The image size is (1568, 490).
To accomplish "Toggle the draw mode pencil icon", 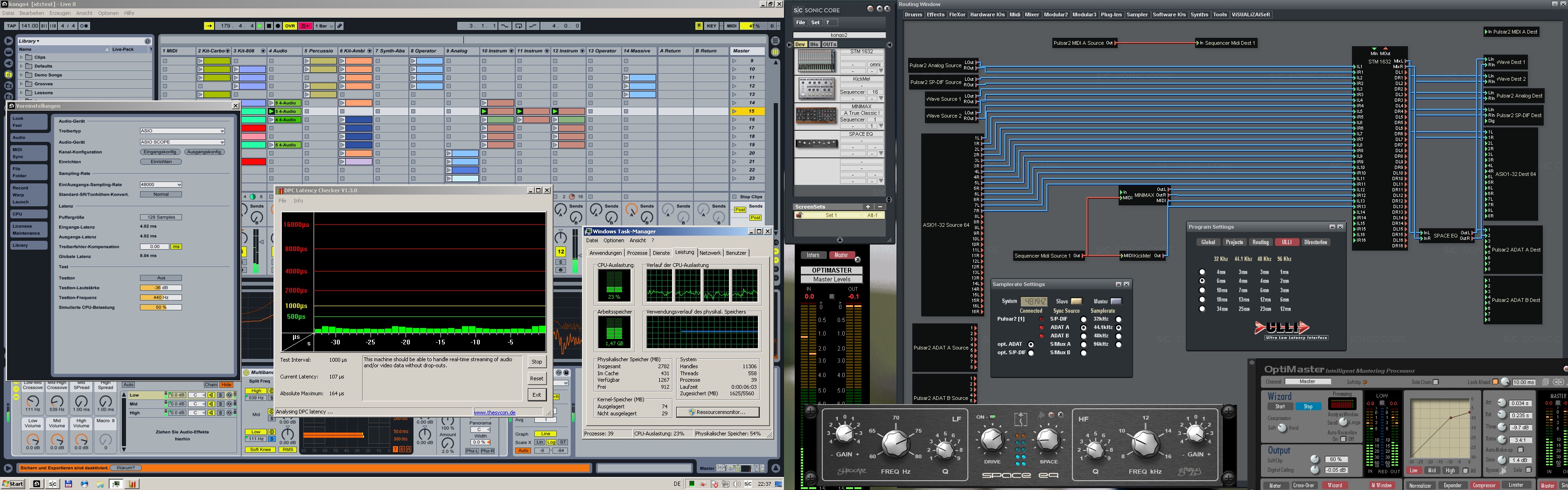I will click(340, 26).
